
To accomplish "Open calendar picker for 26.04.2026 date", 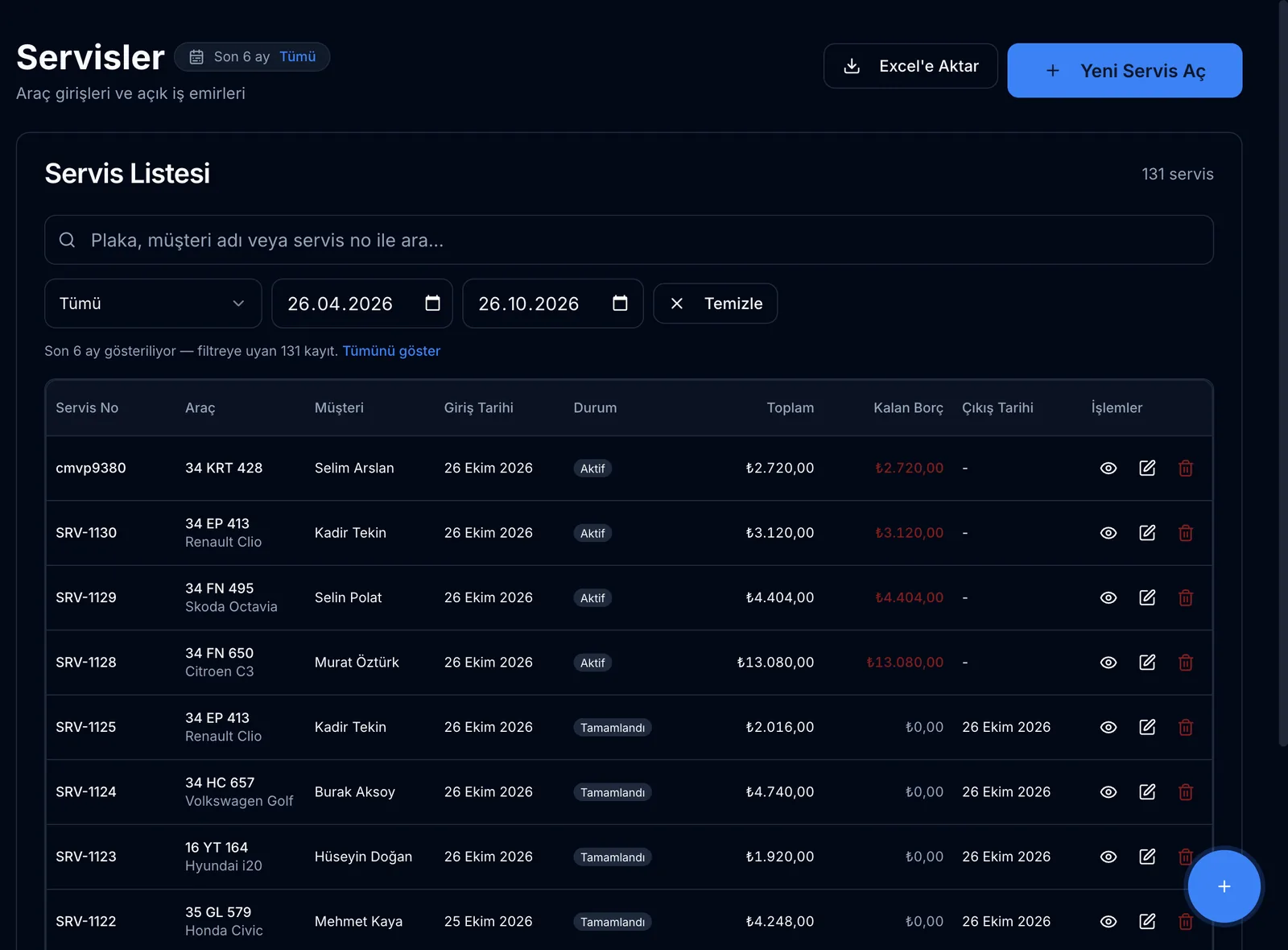I will click(432, 304).
